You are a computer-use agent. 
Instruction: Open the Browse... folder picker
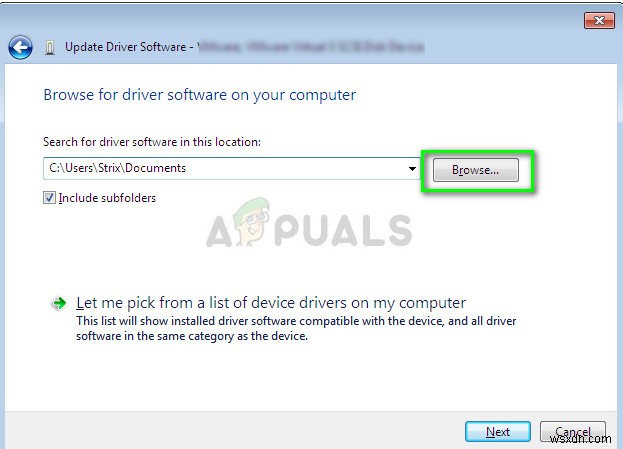point(476,170)
